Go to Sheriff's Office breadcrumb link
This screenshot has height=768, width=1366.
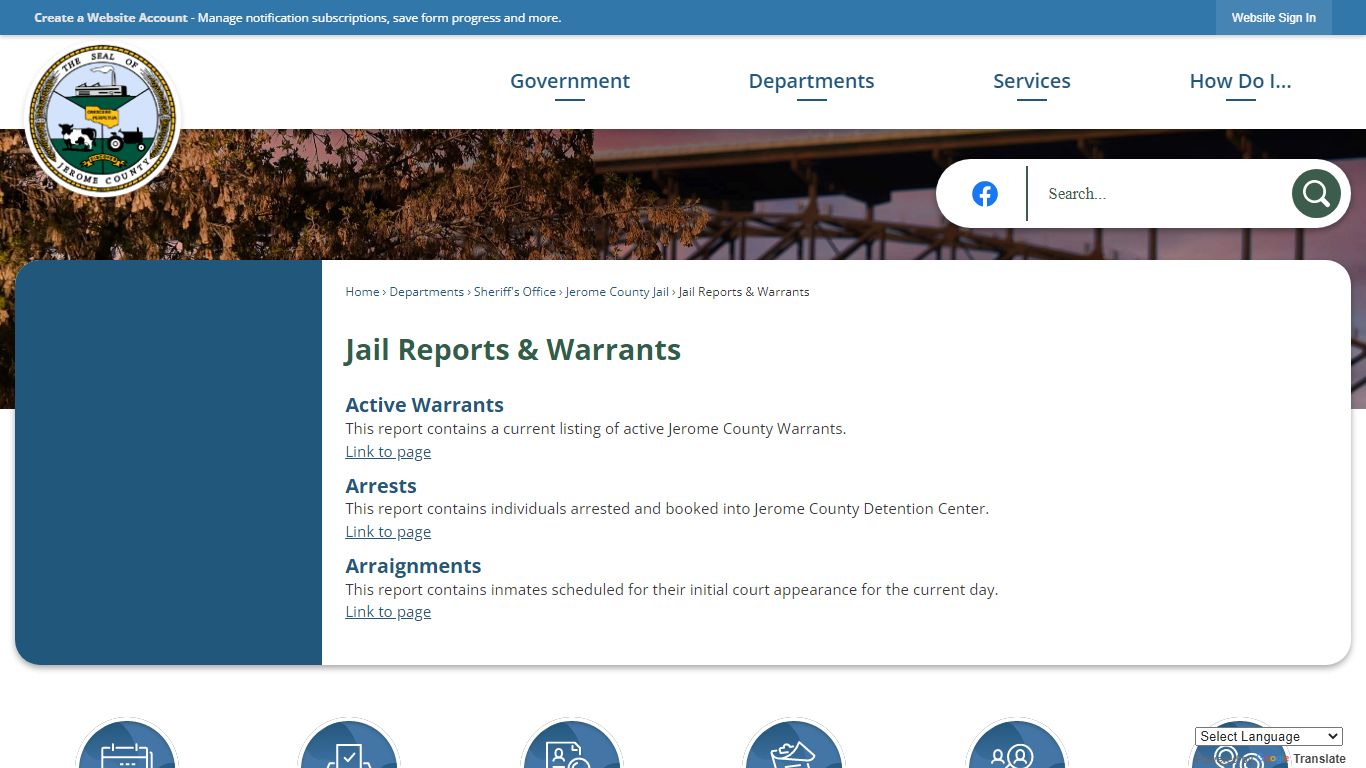[x=515, y=292]
